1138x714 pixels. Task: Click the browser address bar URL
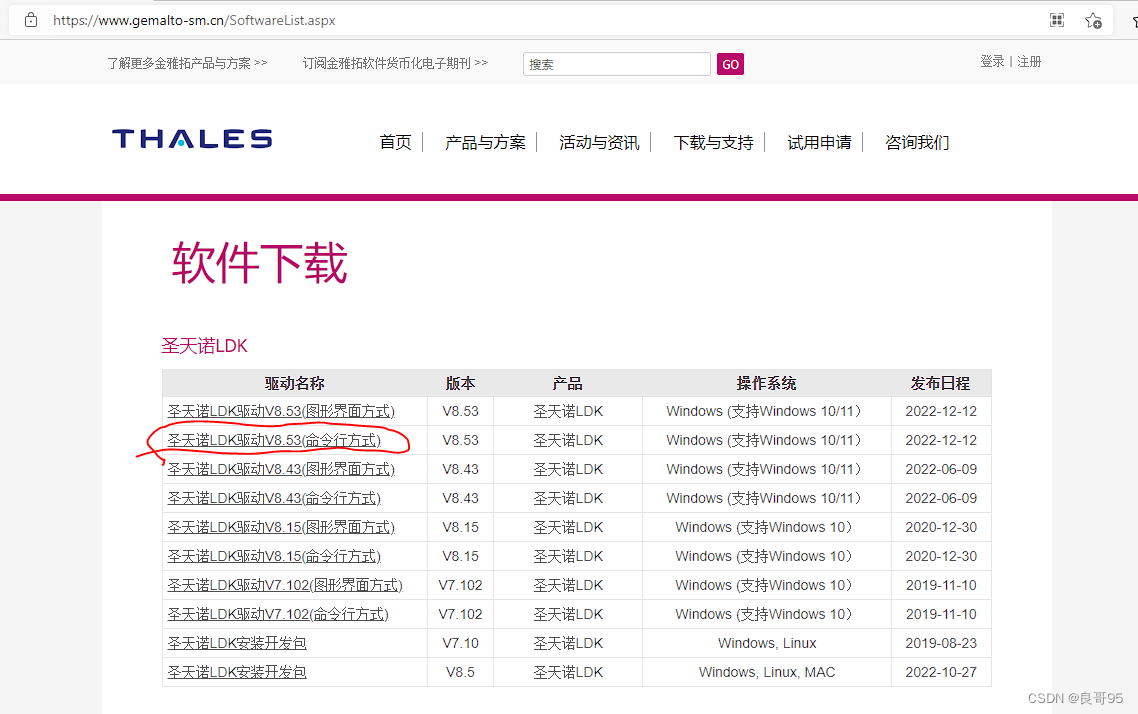(194, 20)
